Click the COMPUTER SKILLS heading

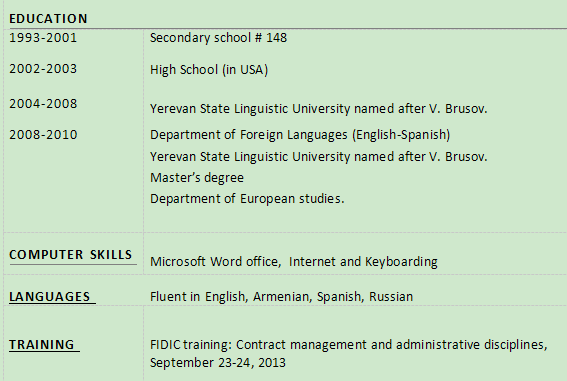coord(71,254)
